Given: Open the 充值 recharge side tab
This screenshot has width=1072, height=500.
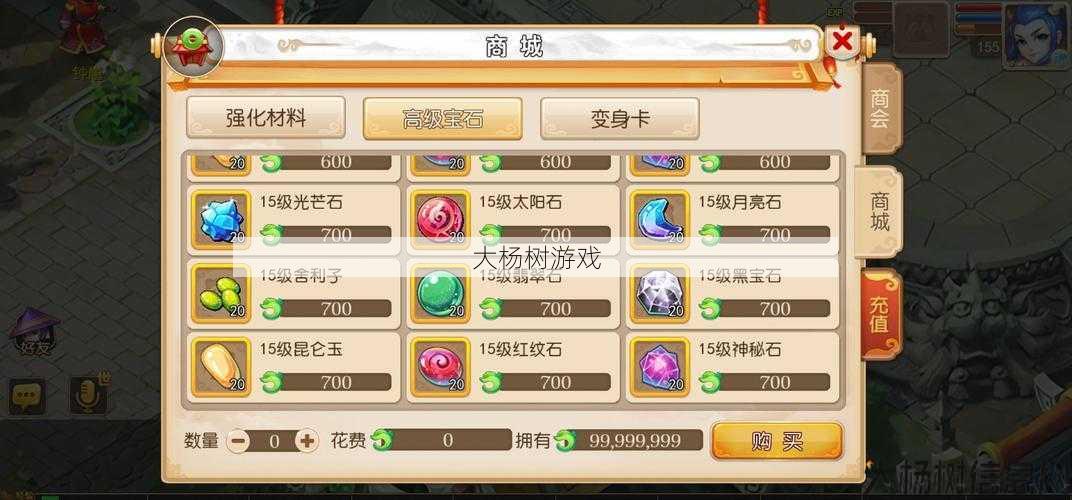Looking at the screenshot, I should (881, 315).
